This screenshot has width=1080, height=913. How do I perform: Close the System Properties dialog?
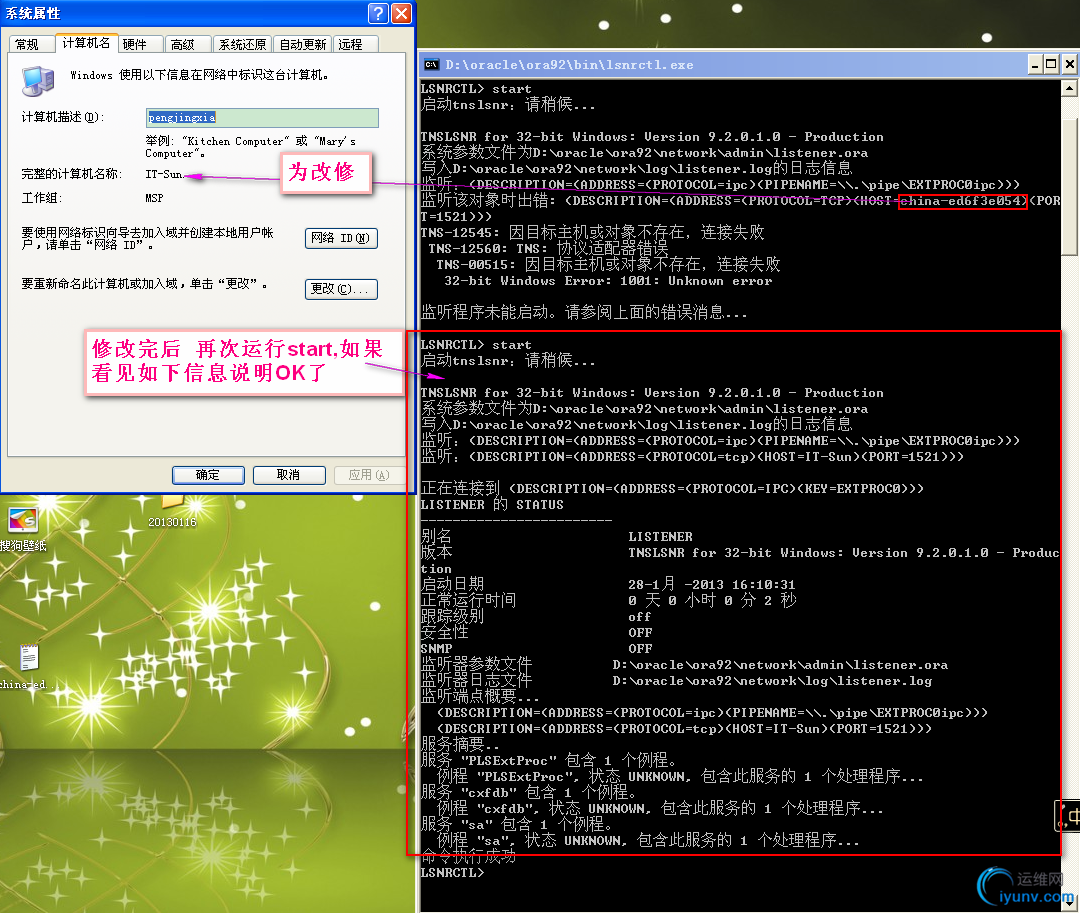(402, 13)
